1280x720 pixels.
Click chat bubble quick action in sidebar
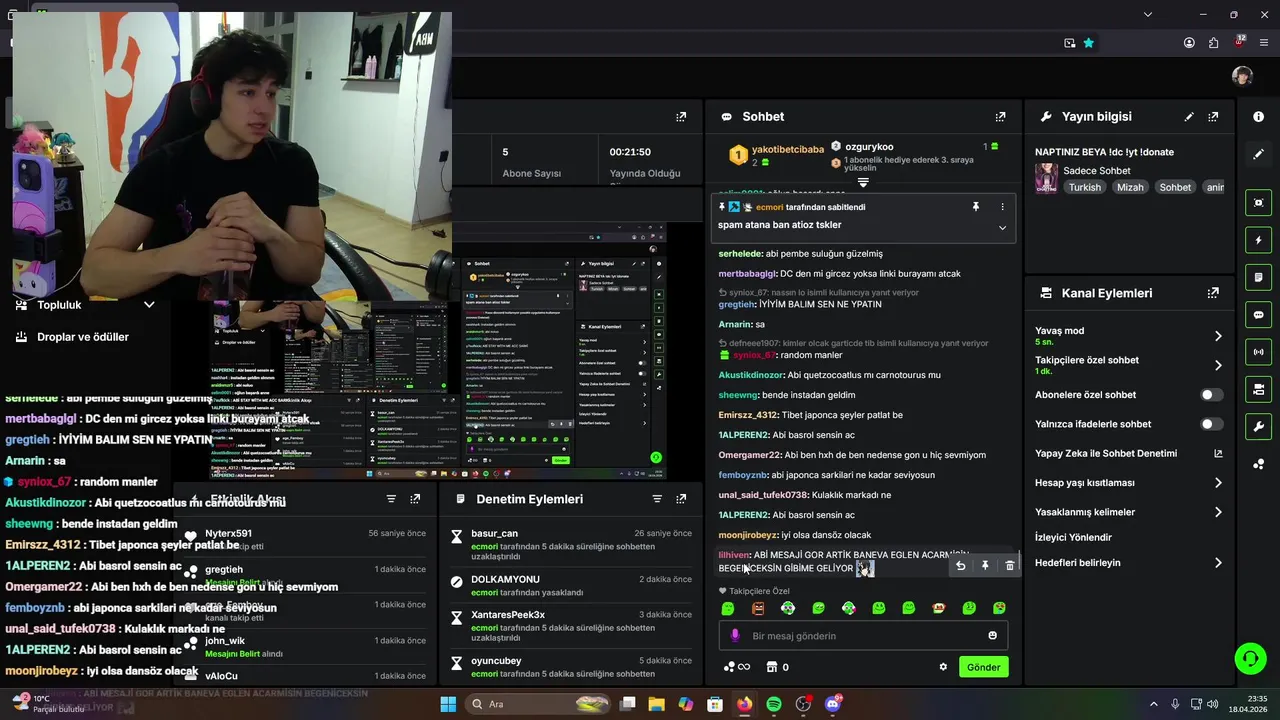1258,314
